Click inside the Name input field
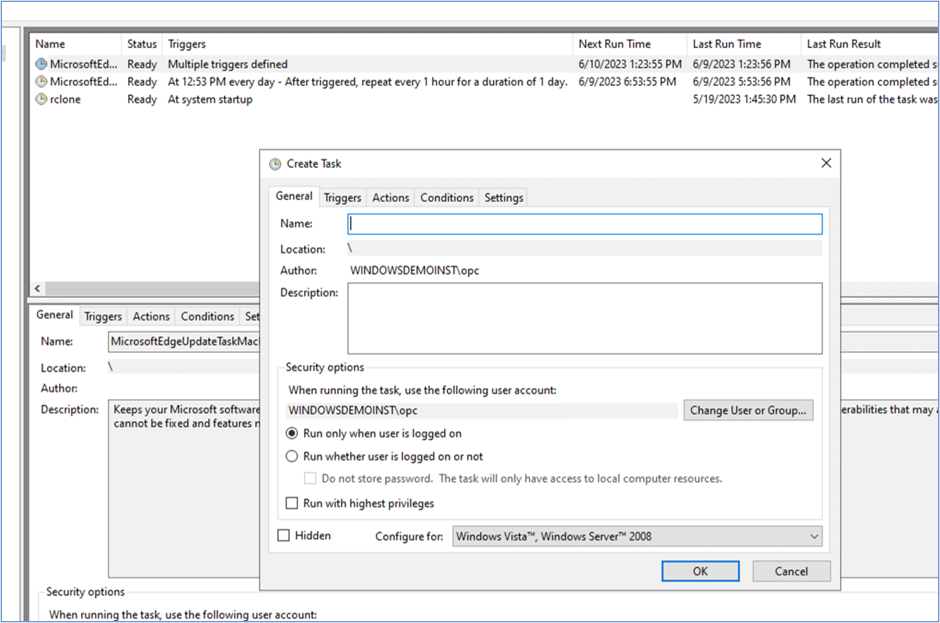 [x=585, y=223]
